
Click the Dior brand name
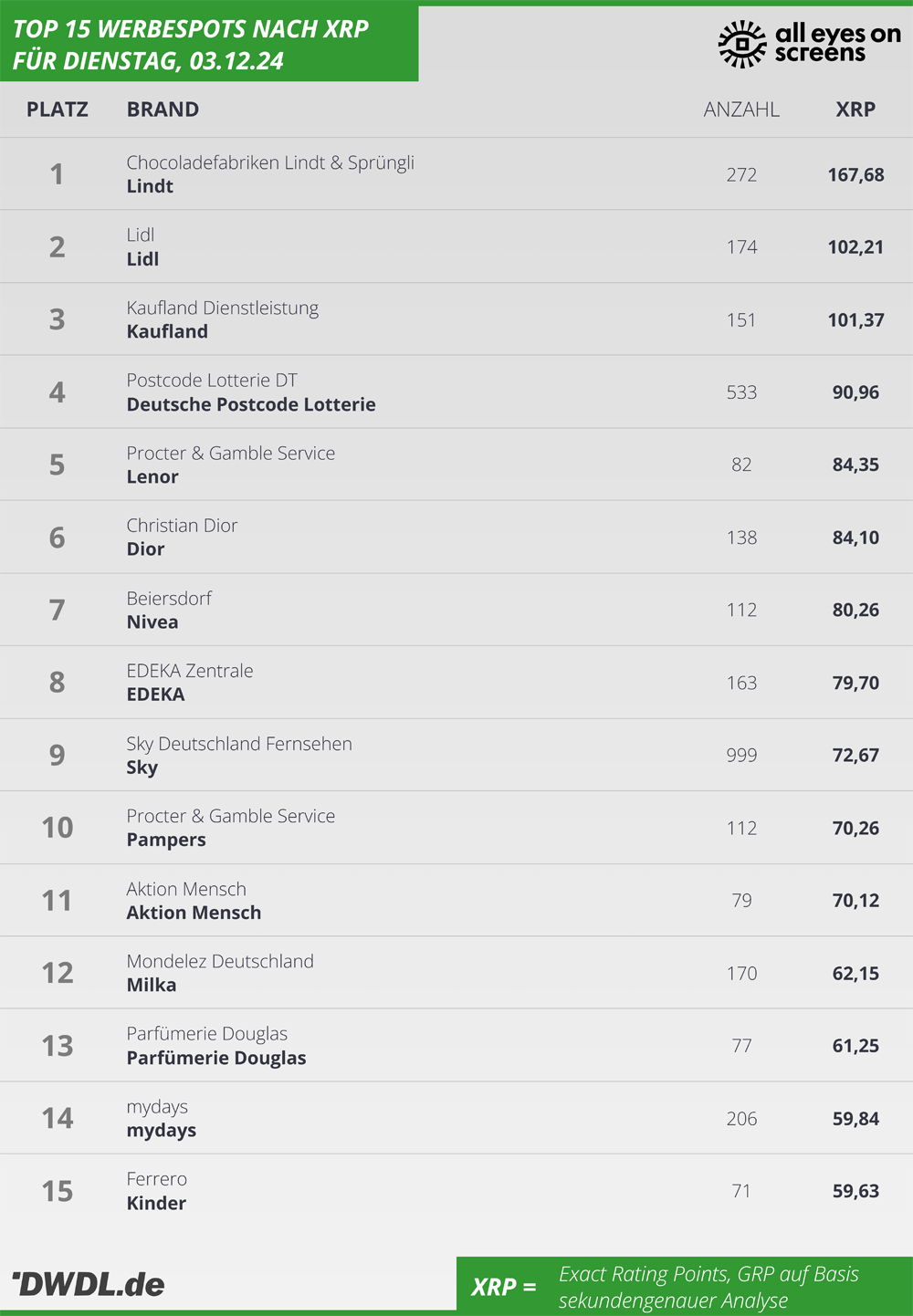145,549
